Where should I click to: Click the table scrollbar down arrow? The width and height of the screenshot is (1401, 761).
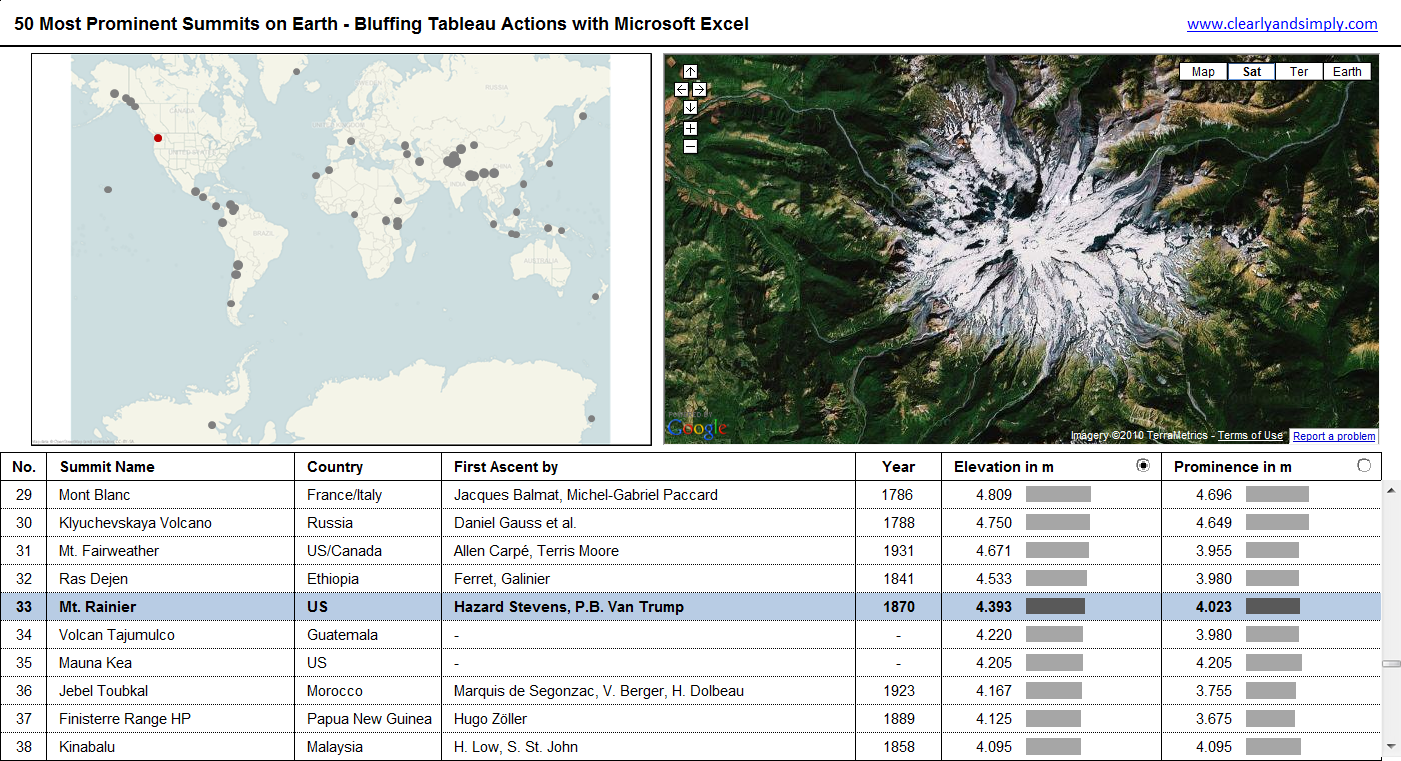(x=1391, y=746)
